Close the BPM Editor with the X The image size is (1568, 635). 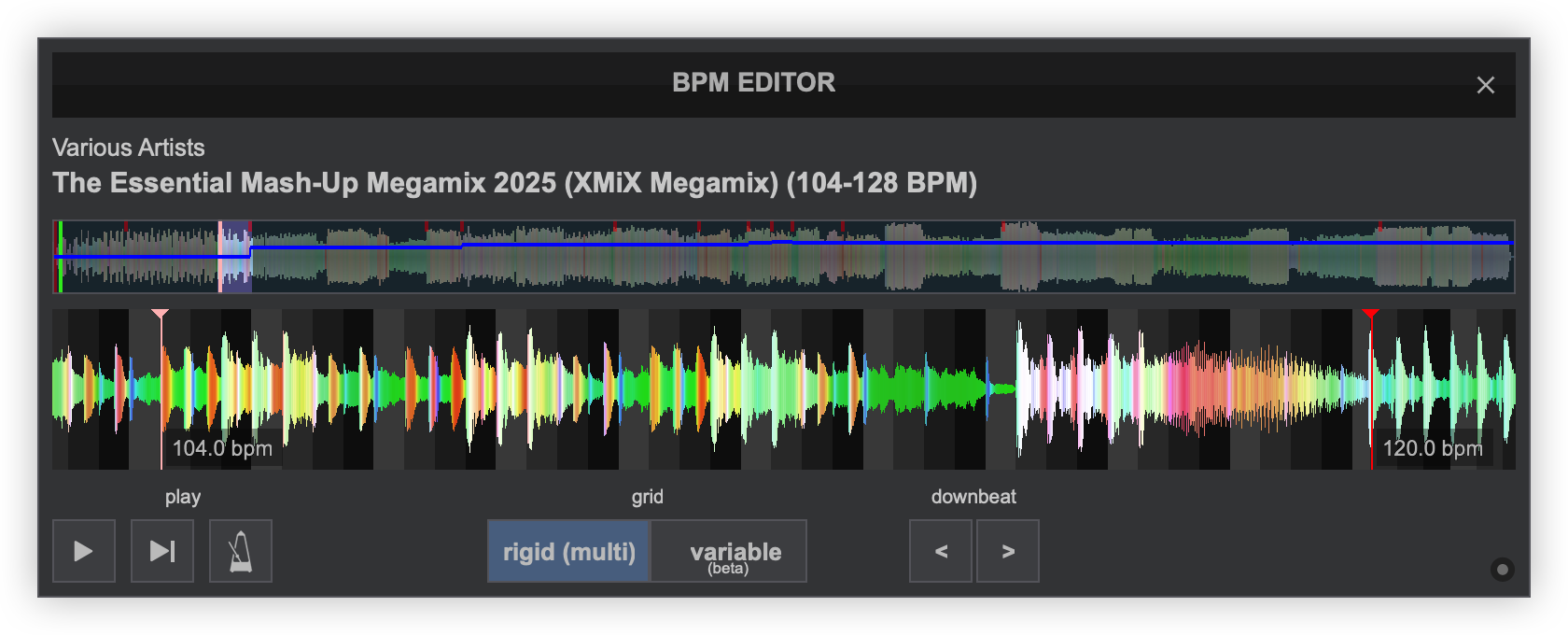pyautogui.click(x=1485, y=85)
